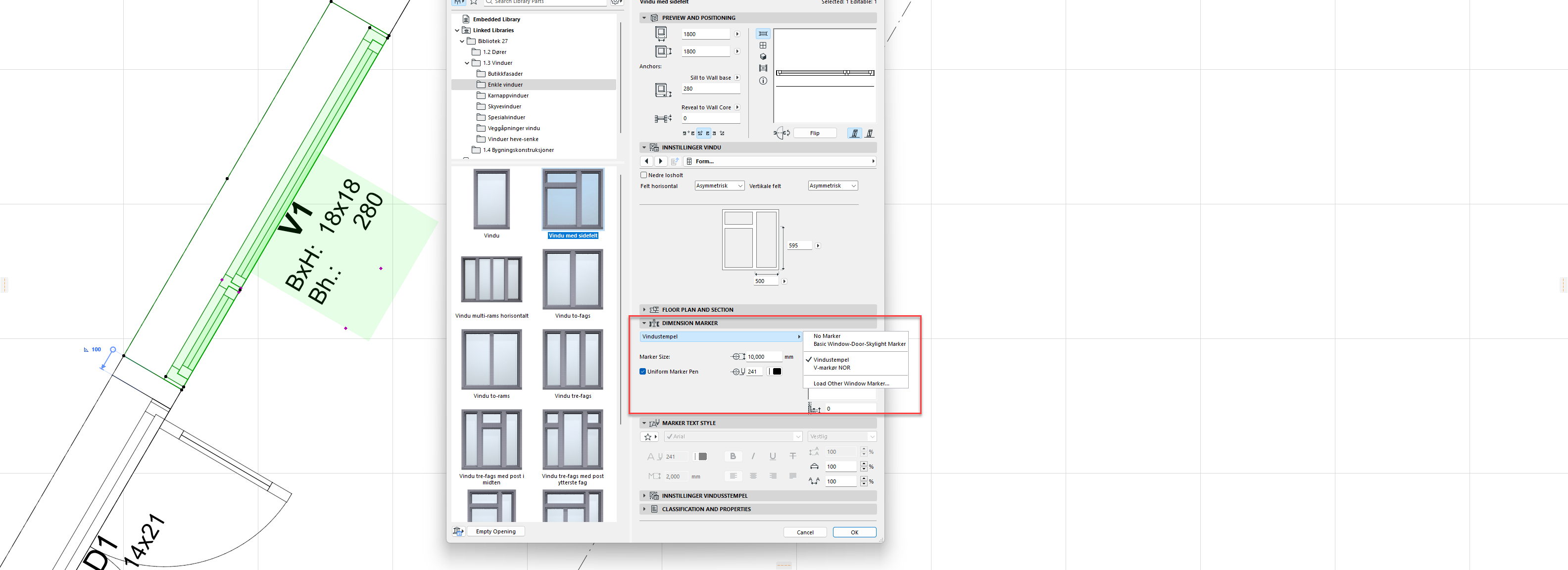Expand the 1.3 Vinduer folder chevron
Screen dimensions: 1568x570
(x=467, y=63)
